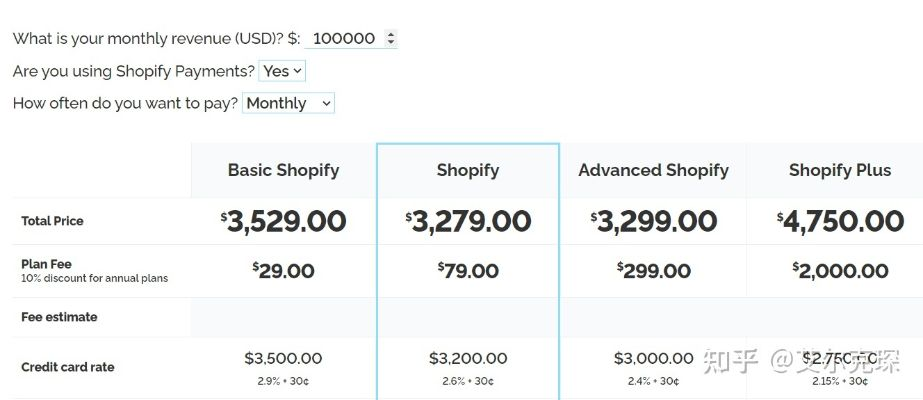Open the payment frequency Monthly dropdown

pos(288,103)
